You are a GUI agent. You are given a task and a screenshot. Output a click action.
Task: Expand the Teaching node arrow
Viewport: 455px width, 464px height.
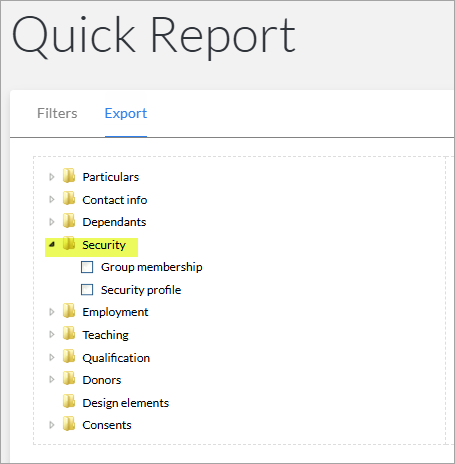(x=52, y=334)
